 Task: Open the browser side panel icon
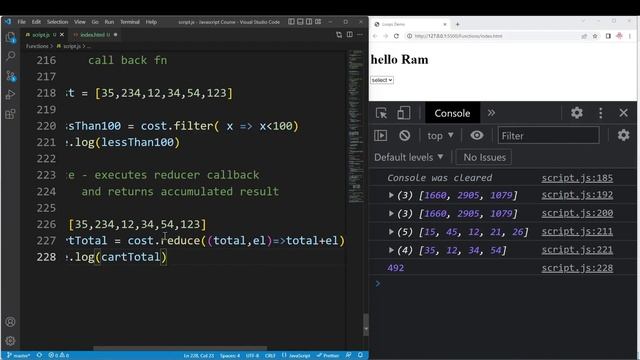click(608, 36)
